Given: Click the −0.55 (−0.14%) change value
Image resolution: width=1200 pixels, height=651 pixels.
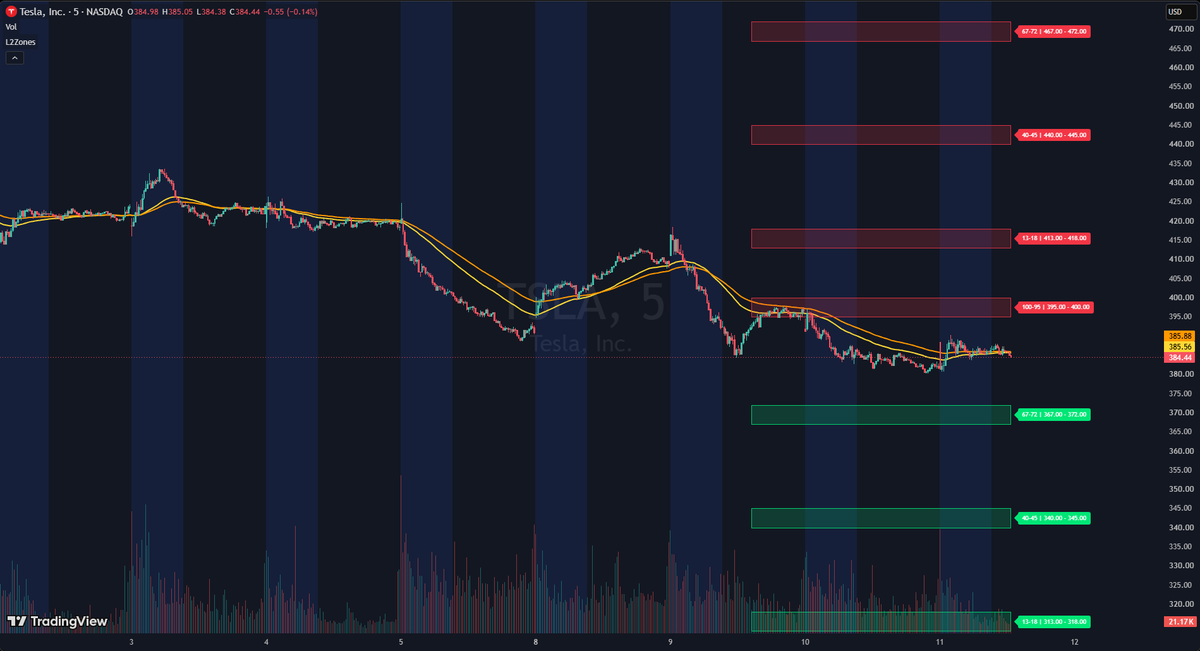Looking at the screenshot, I should [x=289, y=11].
